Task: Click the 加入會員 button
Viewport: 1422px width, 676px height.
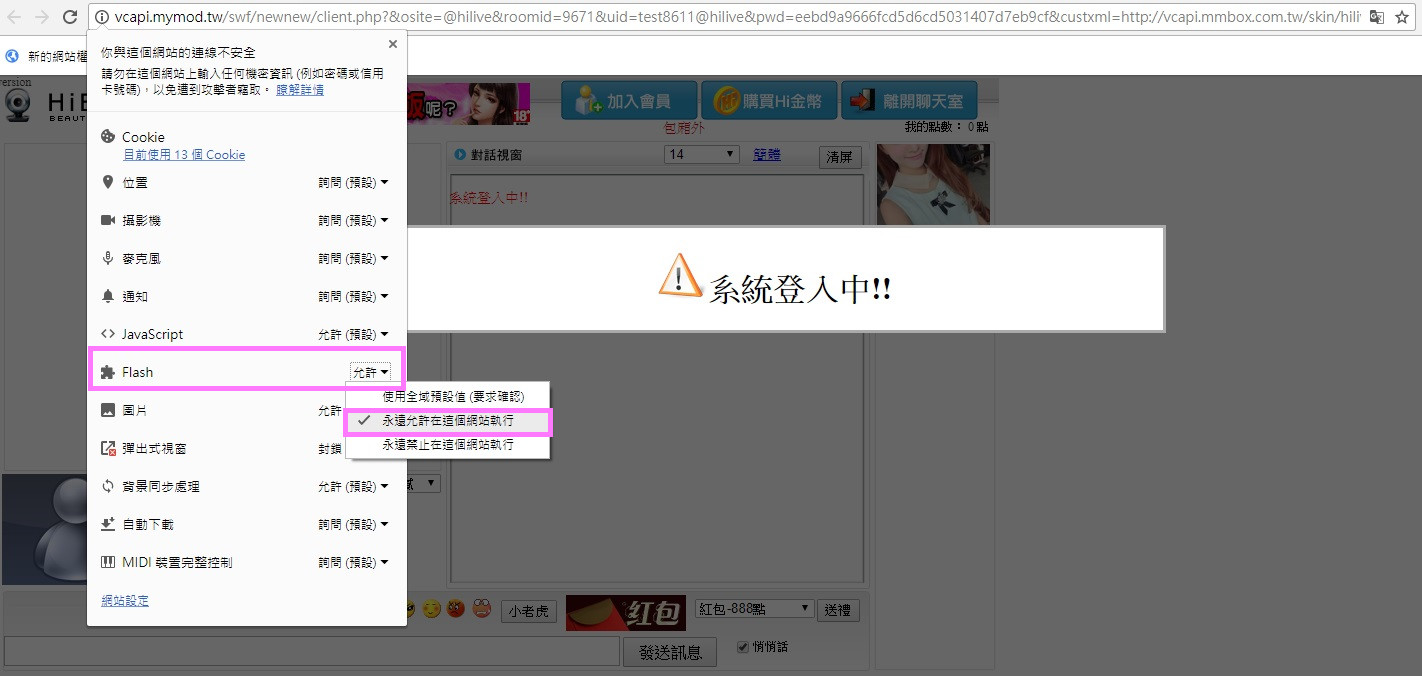Action: point(630,101)
